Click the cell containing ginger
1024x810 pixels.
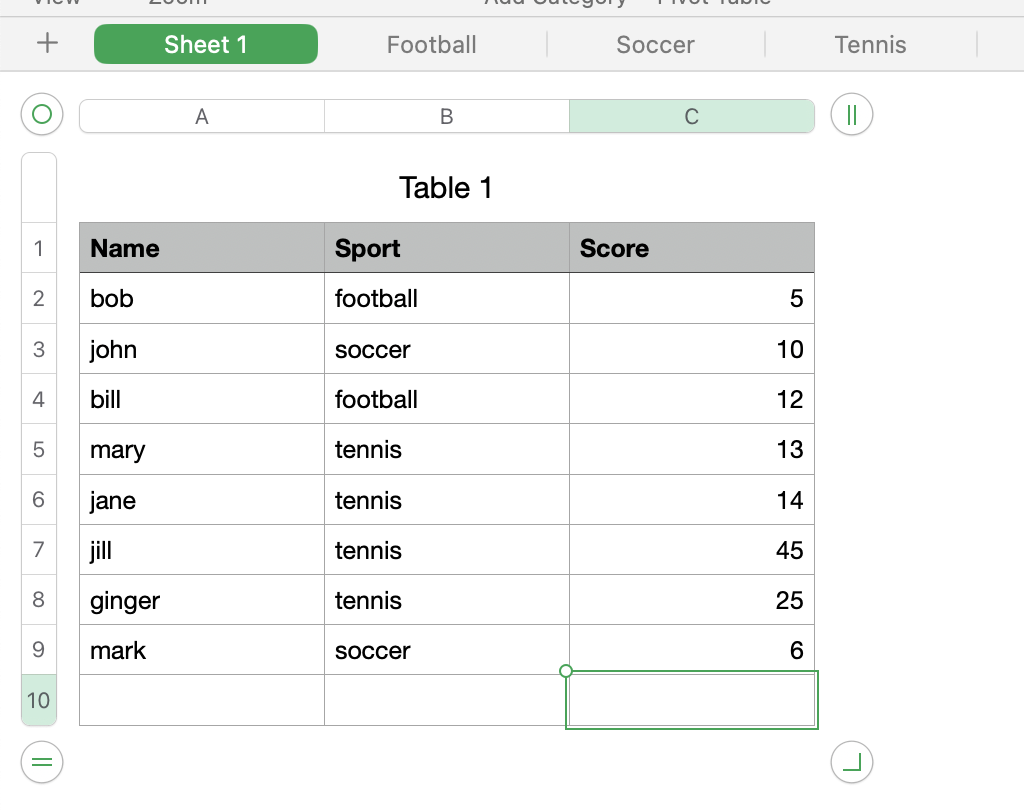pos(202,600)
